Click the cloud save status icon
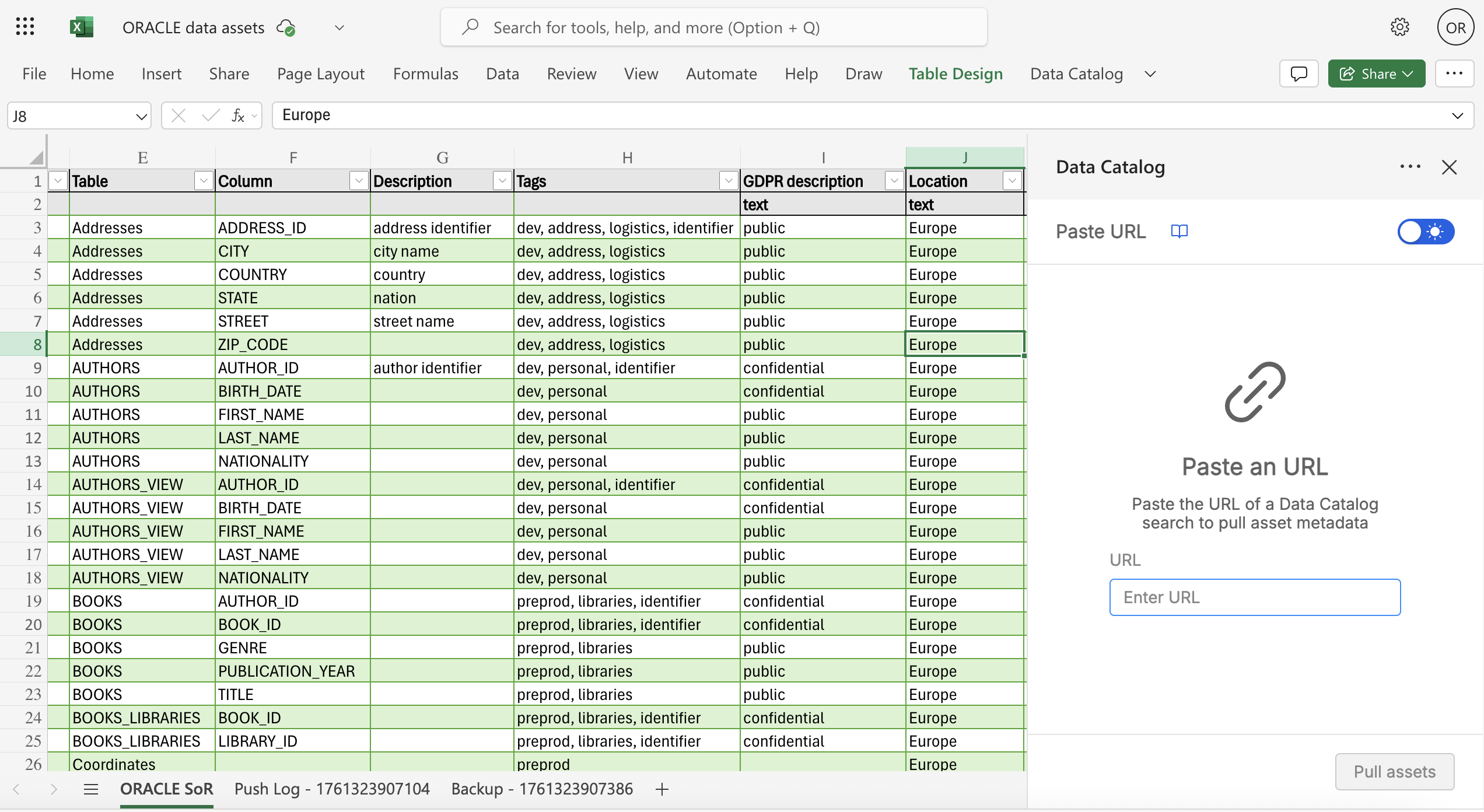 tap(286, 27)
